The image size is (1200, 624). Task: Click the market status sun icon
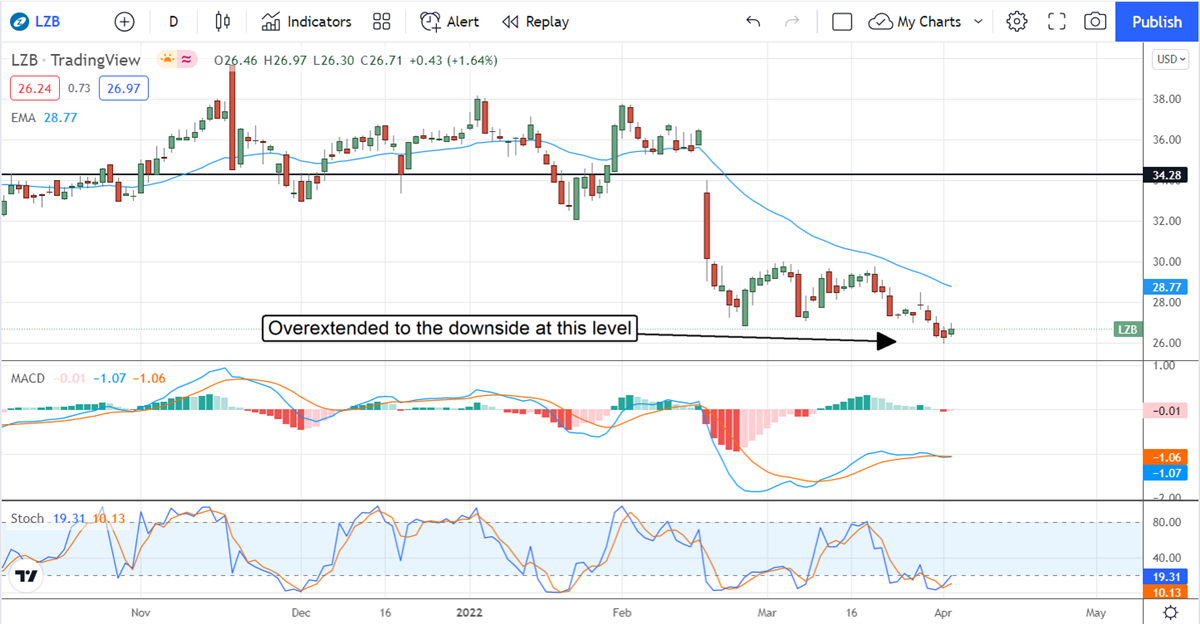(165, 60)
